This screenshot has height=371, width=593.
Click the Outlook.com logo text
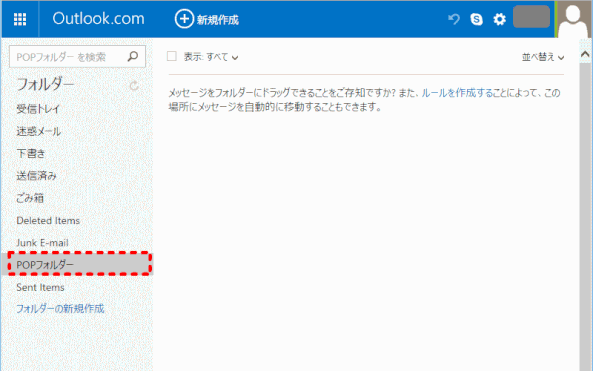[98, 19]
